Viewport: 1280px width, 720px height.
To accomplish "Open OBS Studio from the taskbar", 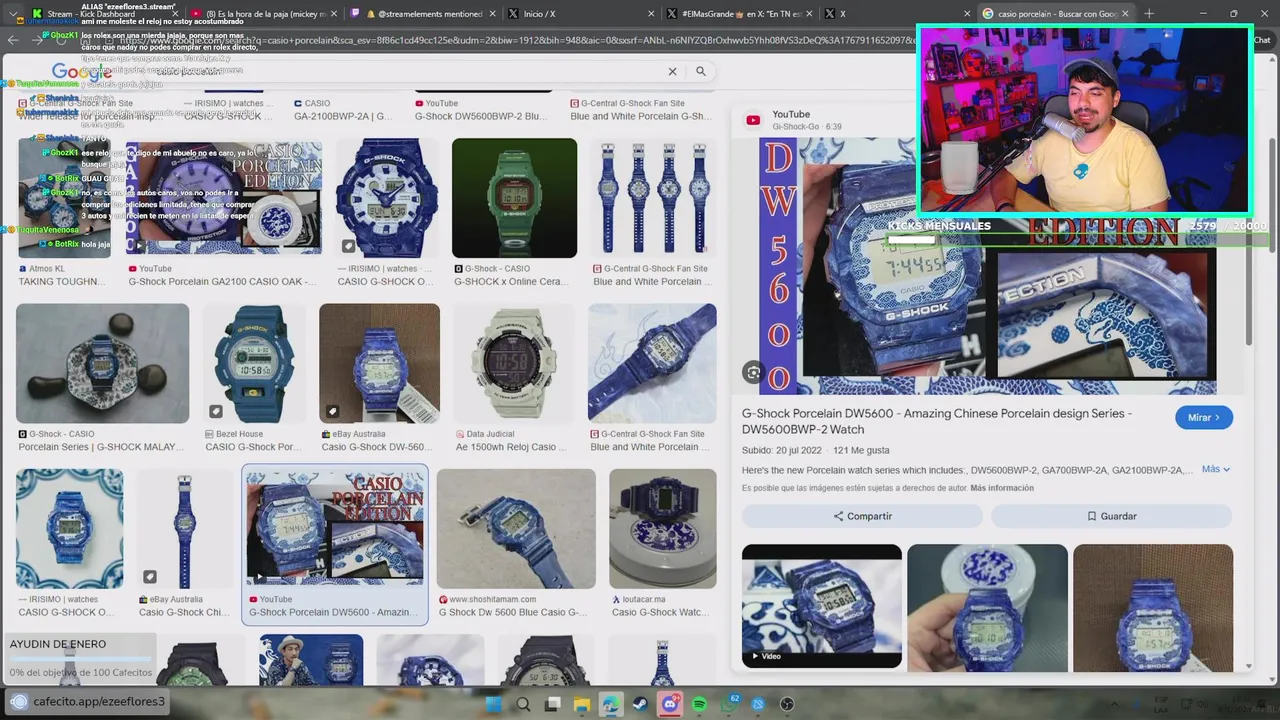I will pyautogui.click(x=787, y=704).
